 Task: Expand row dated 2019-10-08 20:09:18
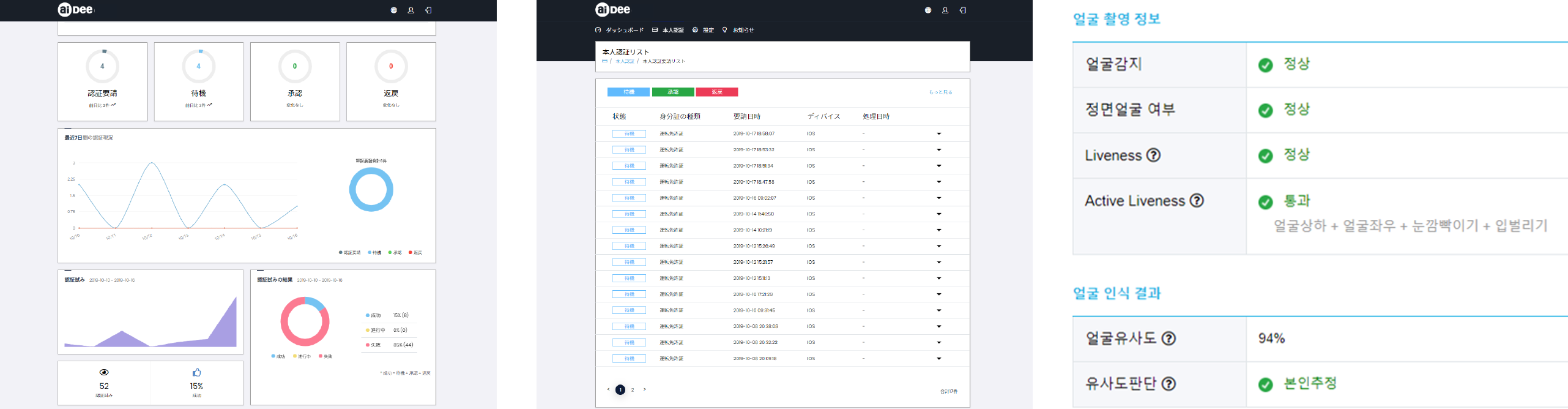click(939, 359)
